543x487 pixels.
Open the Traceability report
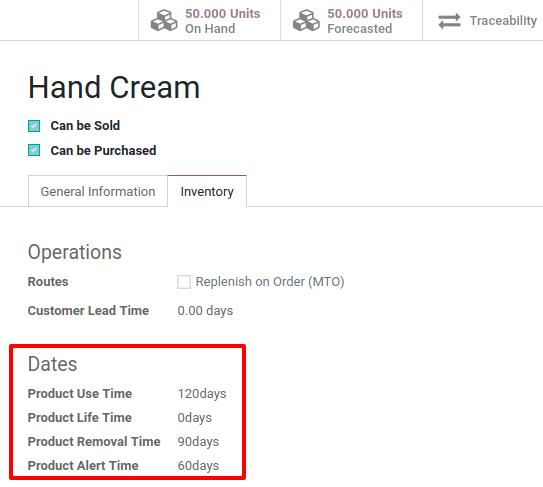(x=483, y=20)
